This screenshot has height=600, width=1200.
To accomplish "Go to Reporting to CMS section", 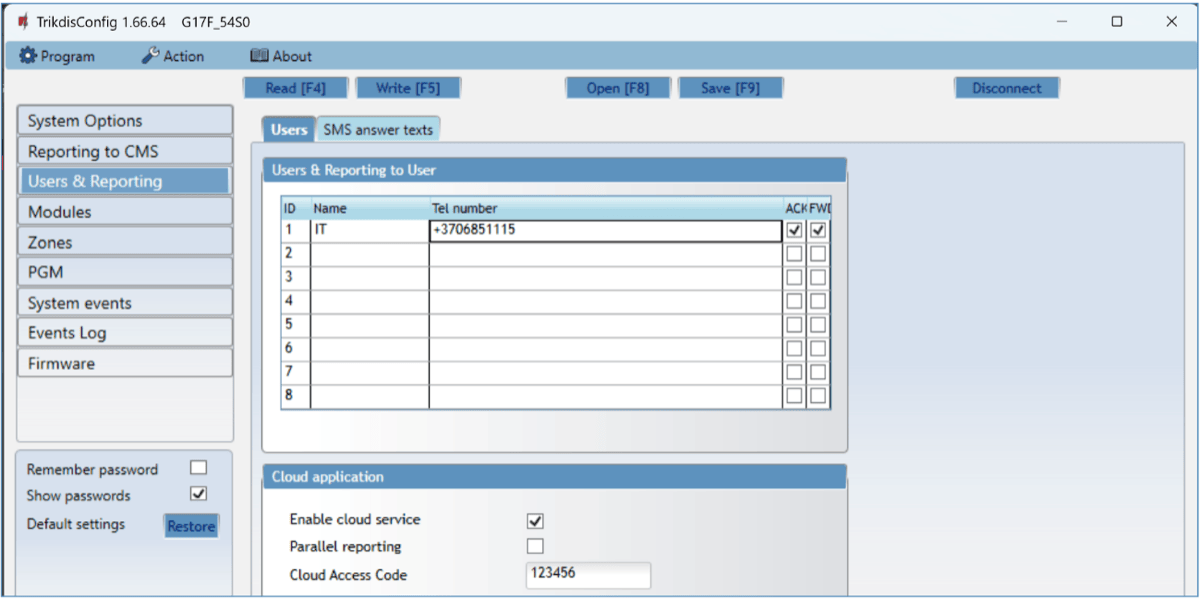I will point(124,152).
